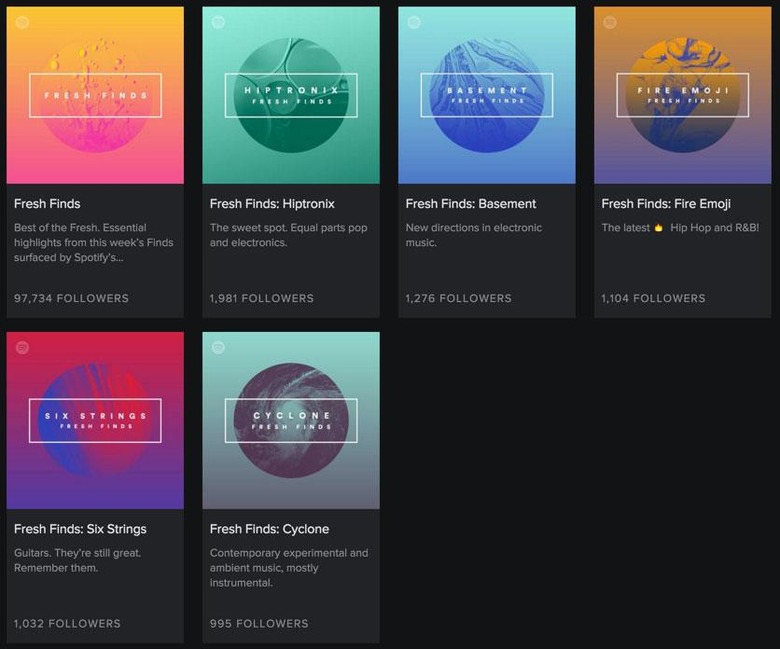Click the fire emoji in Fire Emoji description
The width and height of the screenshot is (780, 649).
pos(659,228)
